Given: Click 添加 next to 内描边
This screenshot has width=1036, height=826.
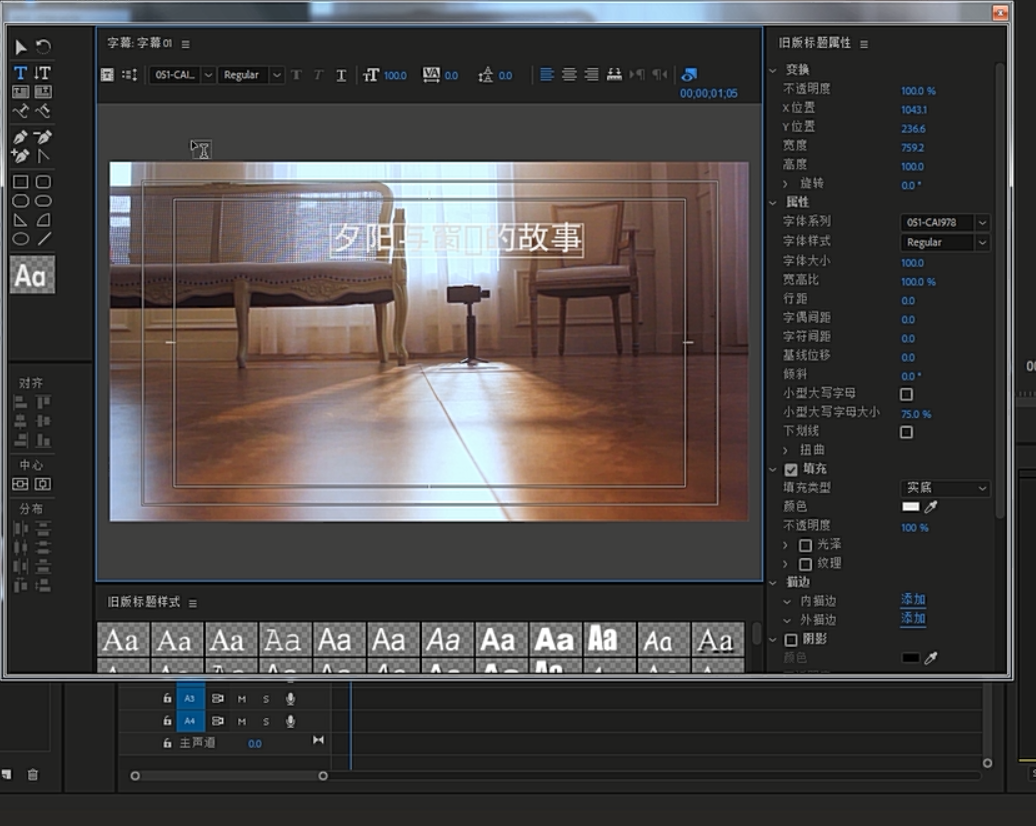Looking at the screenshot, I should coord(913,600).
